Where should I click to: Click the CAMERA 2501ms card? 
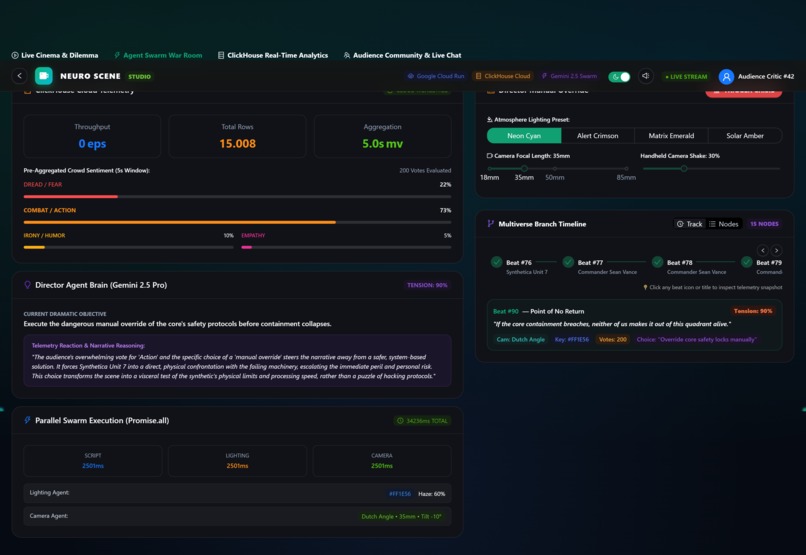[382, 461]
